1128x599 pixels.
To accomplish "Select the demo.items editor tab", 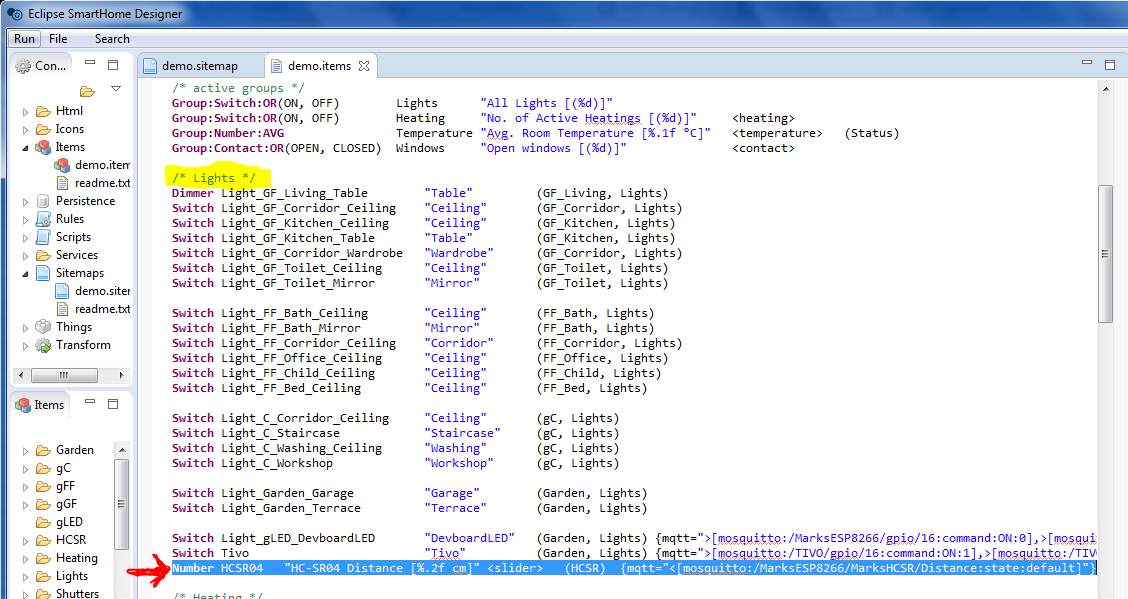I will [319, 66].
